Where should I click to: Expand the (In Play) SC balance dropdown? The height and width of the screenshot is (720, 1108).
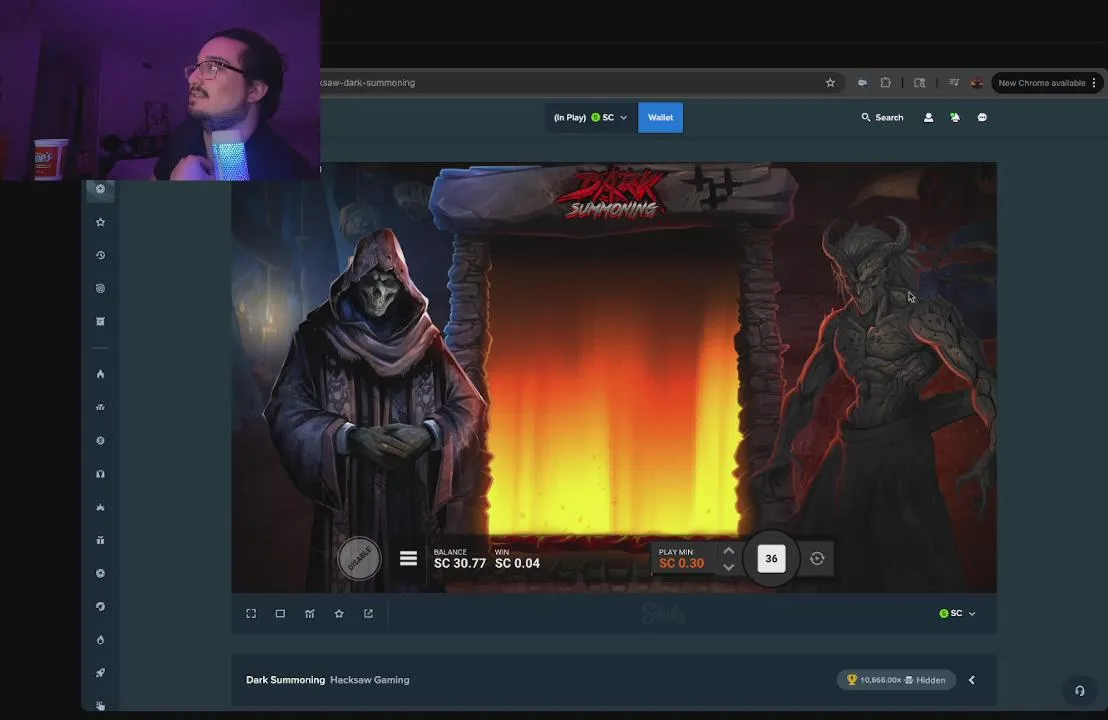590,117
